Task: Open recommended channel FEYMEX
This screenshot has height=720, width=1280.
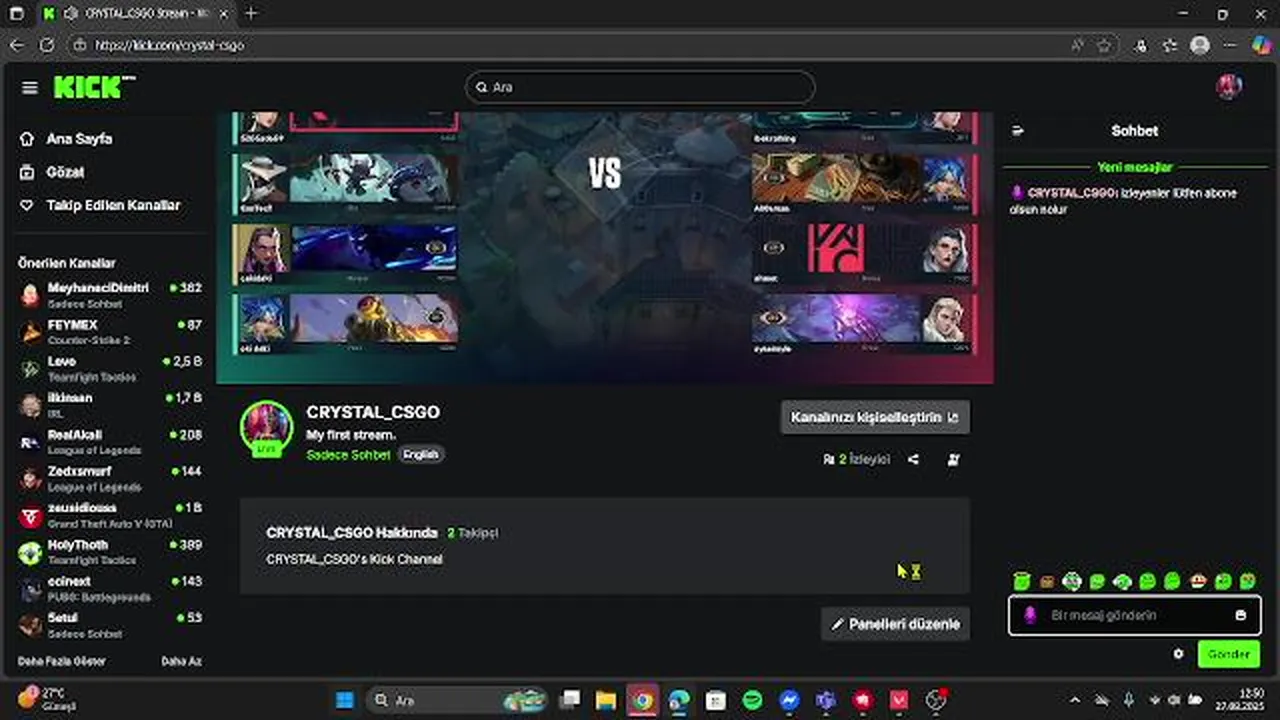Action: tap(110, 331)
